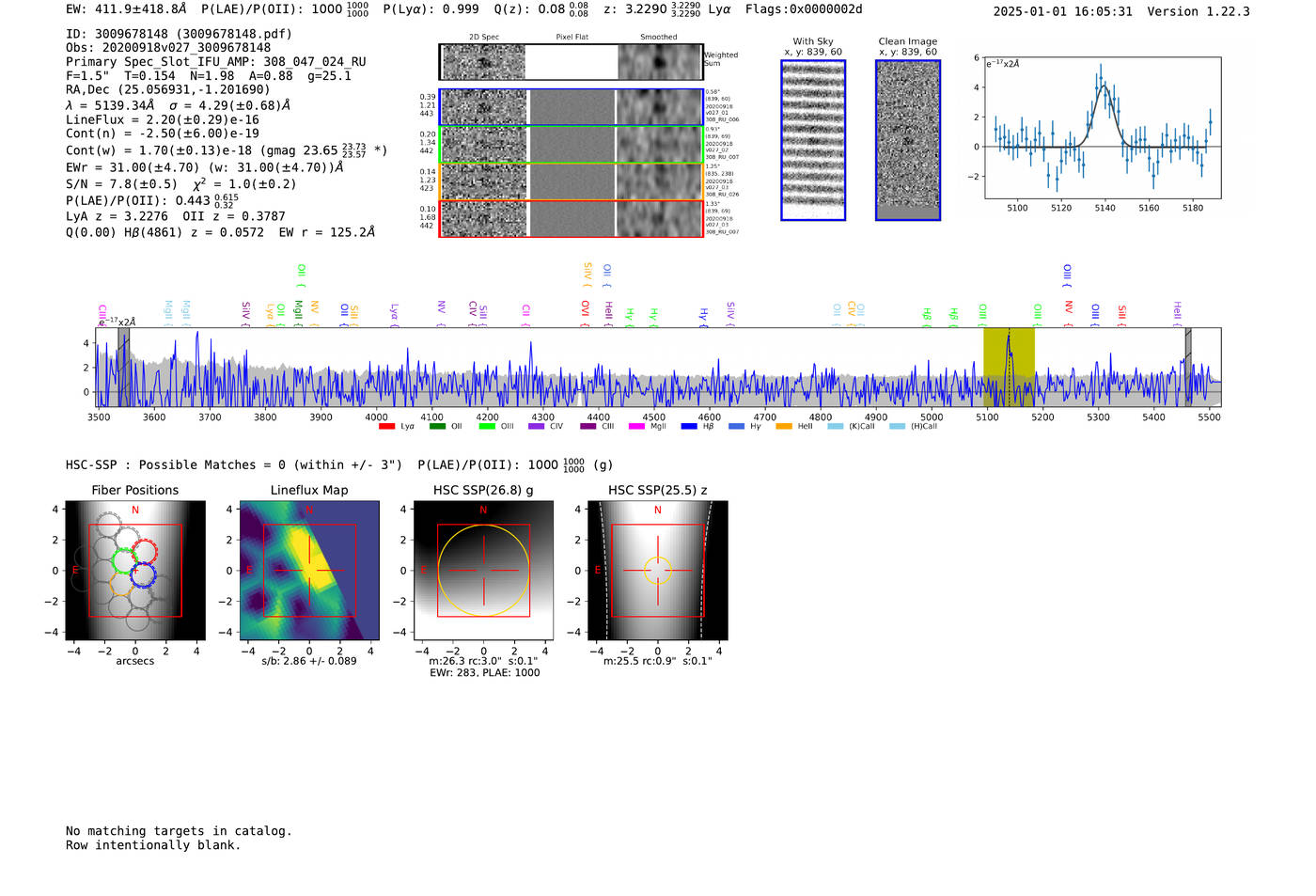Select the 'Obs: 20200918v027_3009678148' line

point(168,48)
